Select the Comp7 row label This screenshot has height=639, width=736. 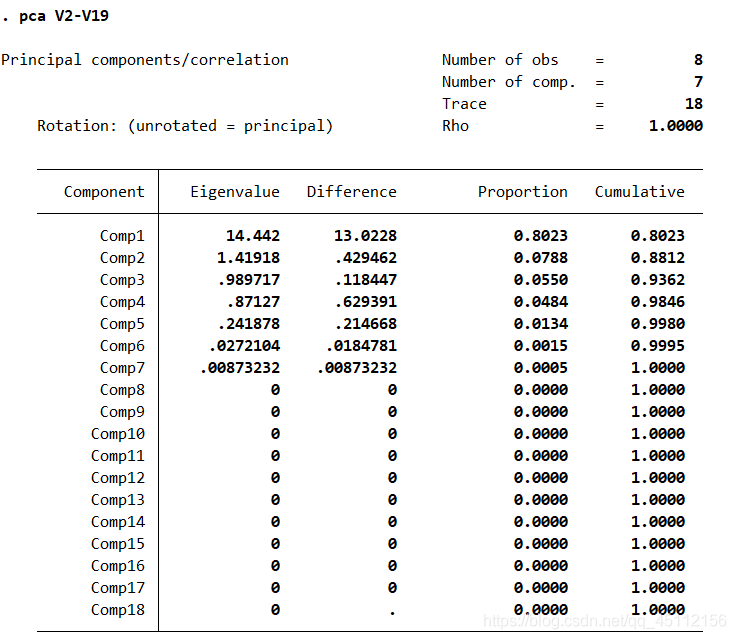tap(122, 369)
